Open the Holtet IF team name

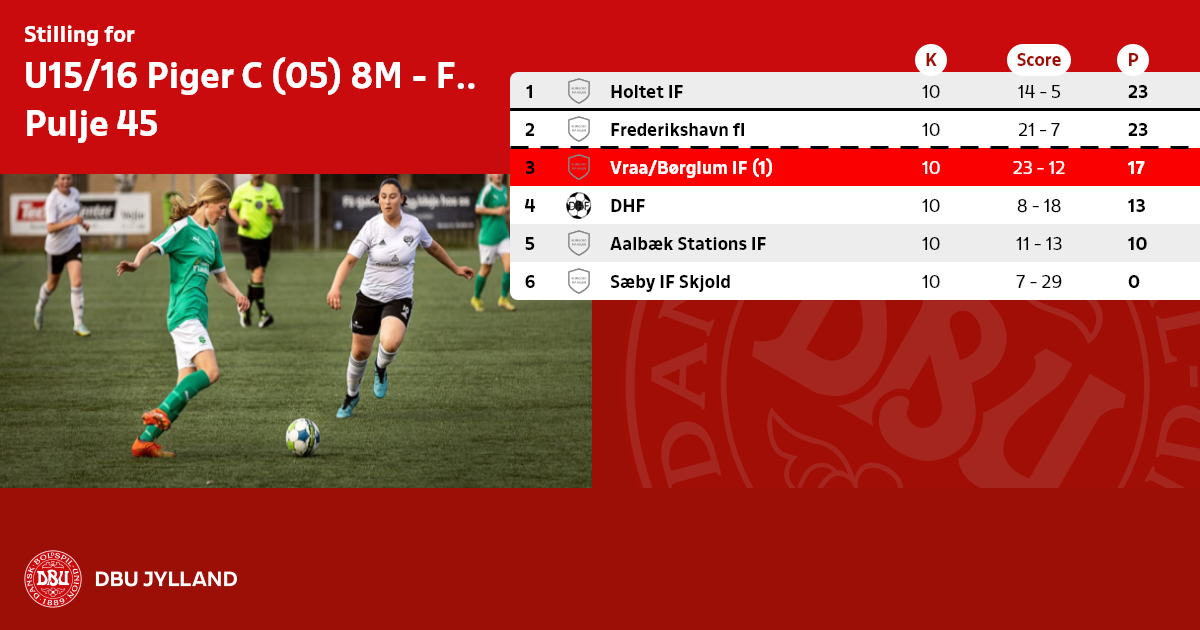pyautogui.click(x=646, y=92)
